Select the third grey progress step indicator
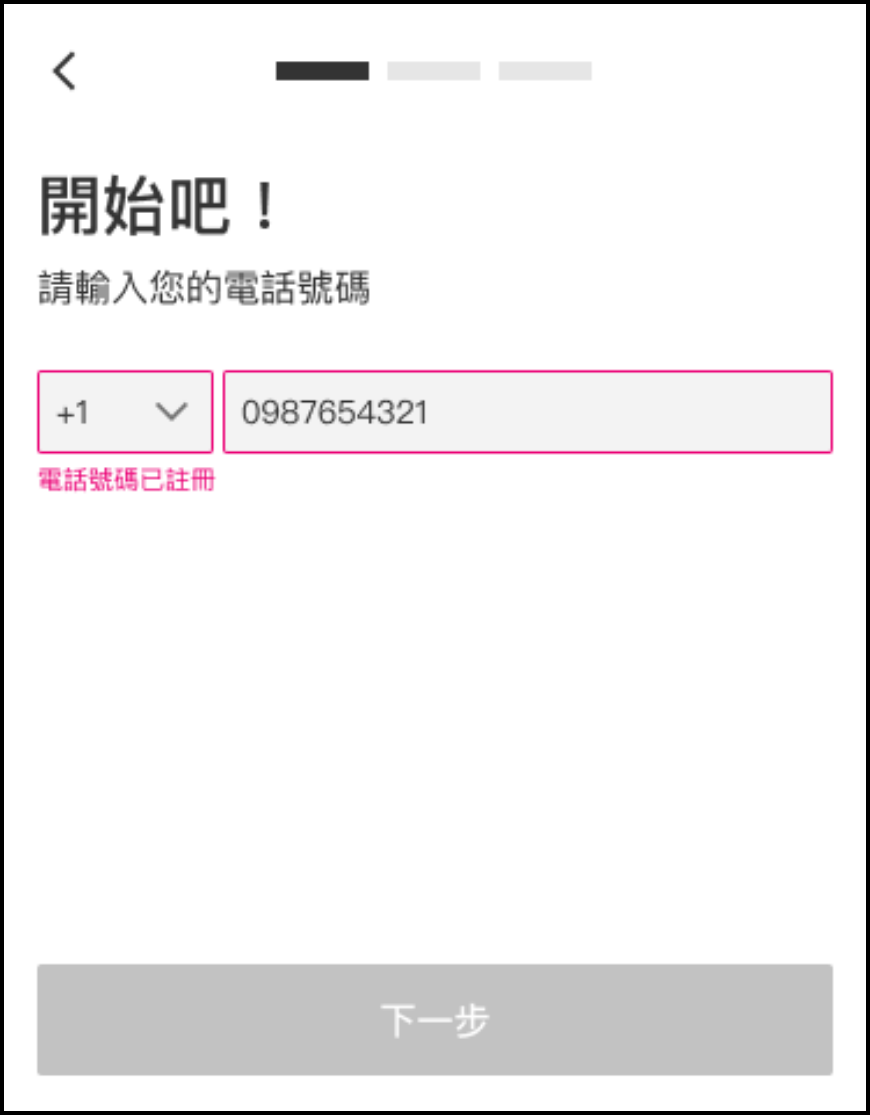870x1120 pixels. point(545,71)
